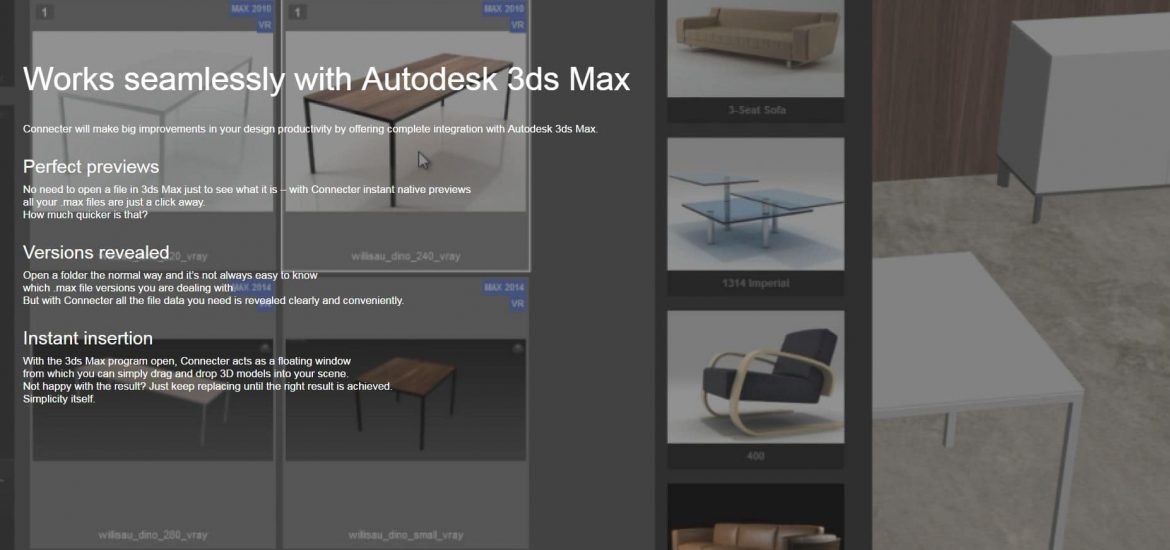The width and height of the screenshot is (1170, 550).
Task: Click the 1314 Imperial caption label
Action: tap(755, 283)
